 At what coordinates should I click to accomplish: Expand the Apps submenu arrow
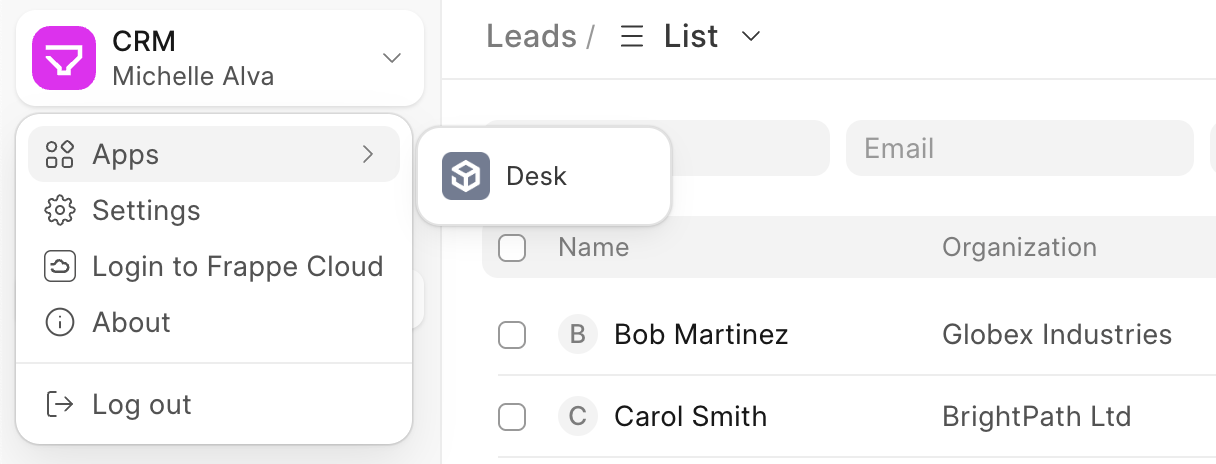click(368, 154)
